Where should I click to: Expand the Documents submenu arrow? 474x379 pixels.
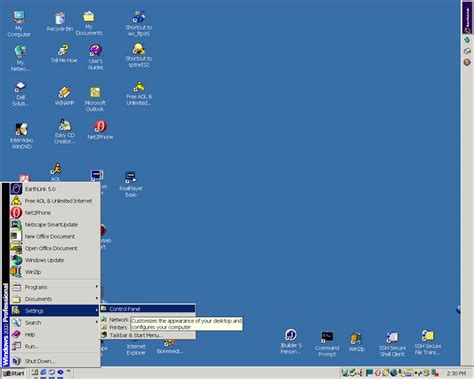tap(97, 298)
